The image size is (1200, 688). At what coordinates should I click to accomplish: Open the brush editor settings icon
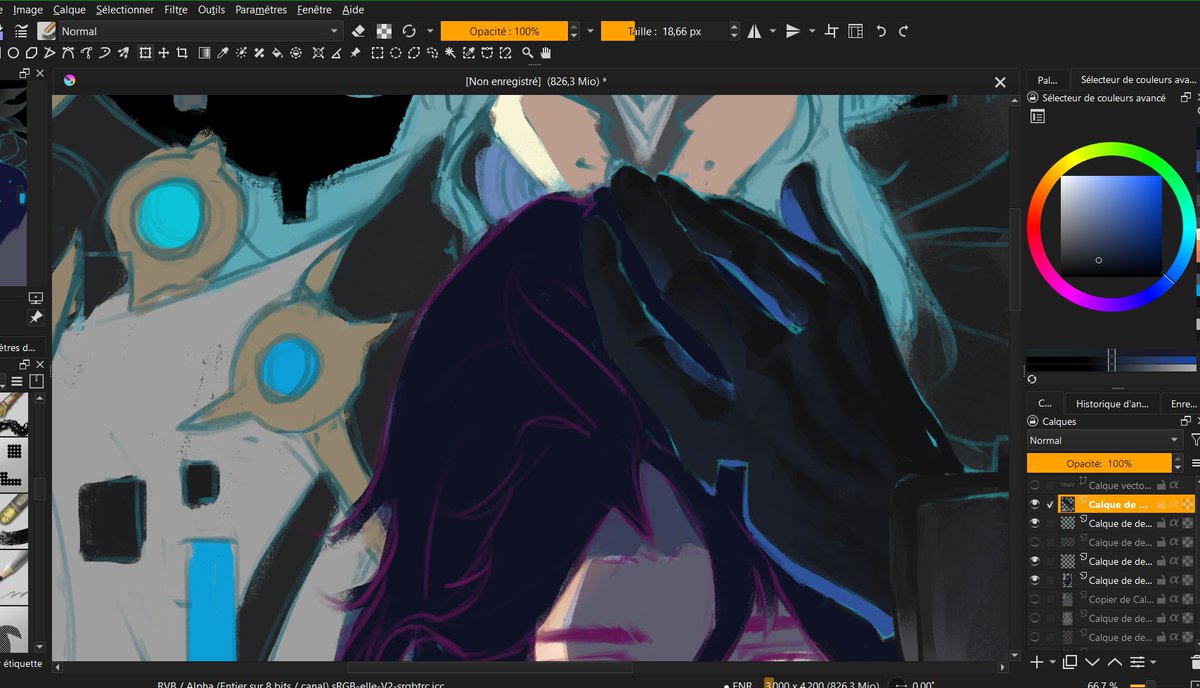click(21, 31)
